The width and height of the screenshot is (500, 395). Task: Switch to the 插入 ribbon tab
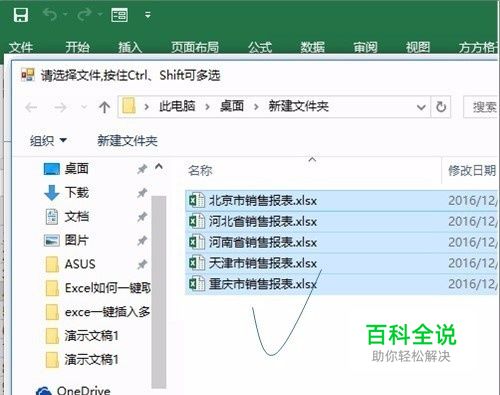click(130, 47)
